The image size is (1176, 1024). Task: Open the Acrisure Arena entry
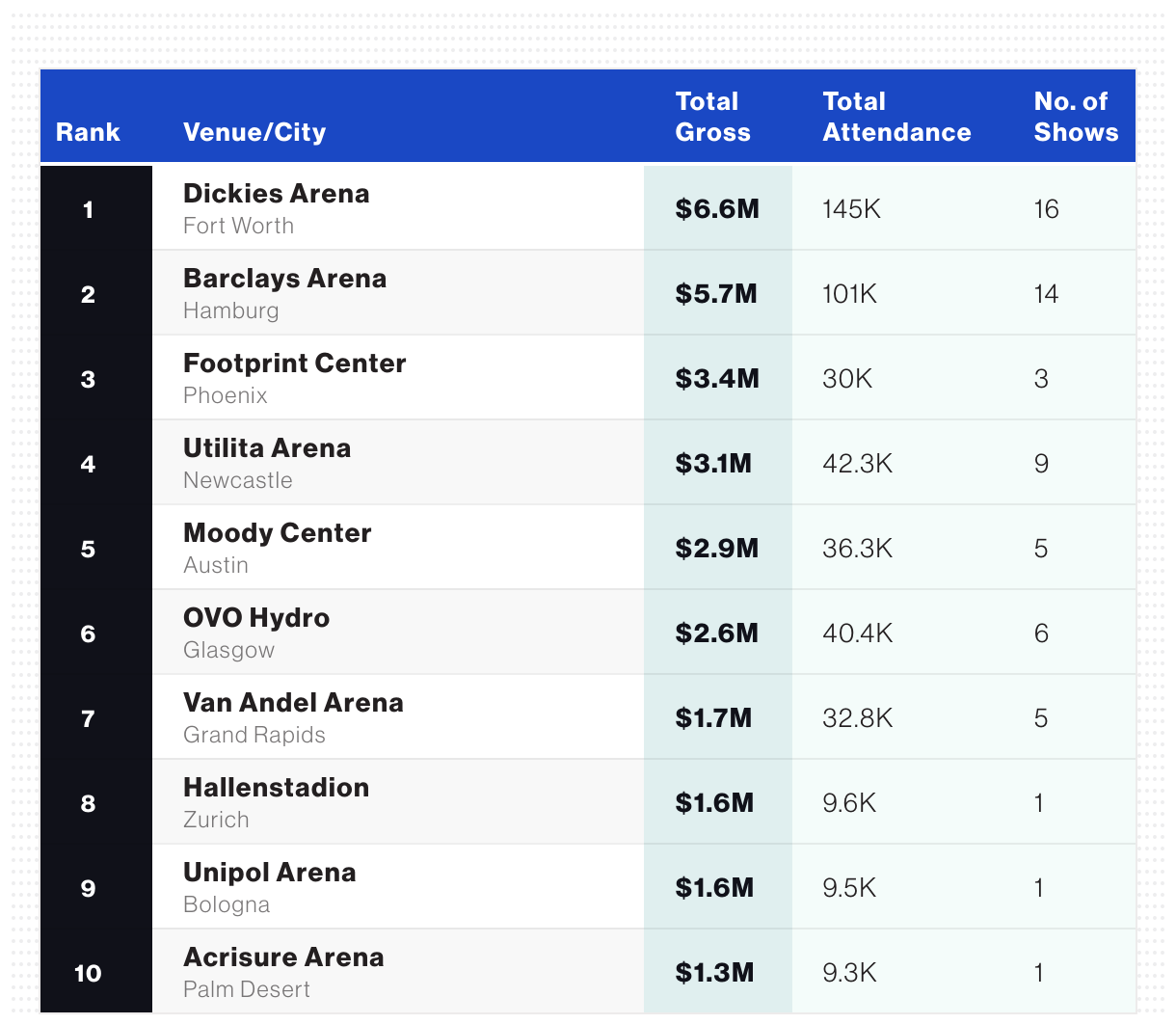[283, 957]
